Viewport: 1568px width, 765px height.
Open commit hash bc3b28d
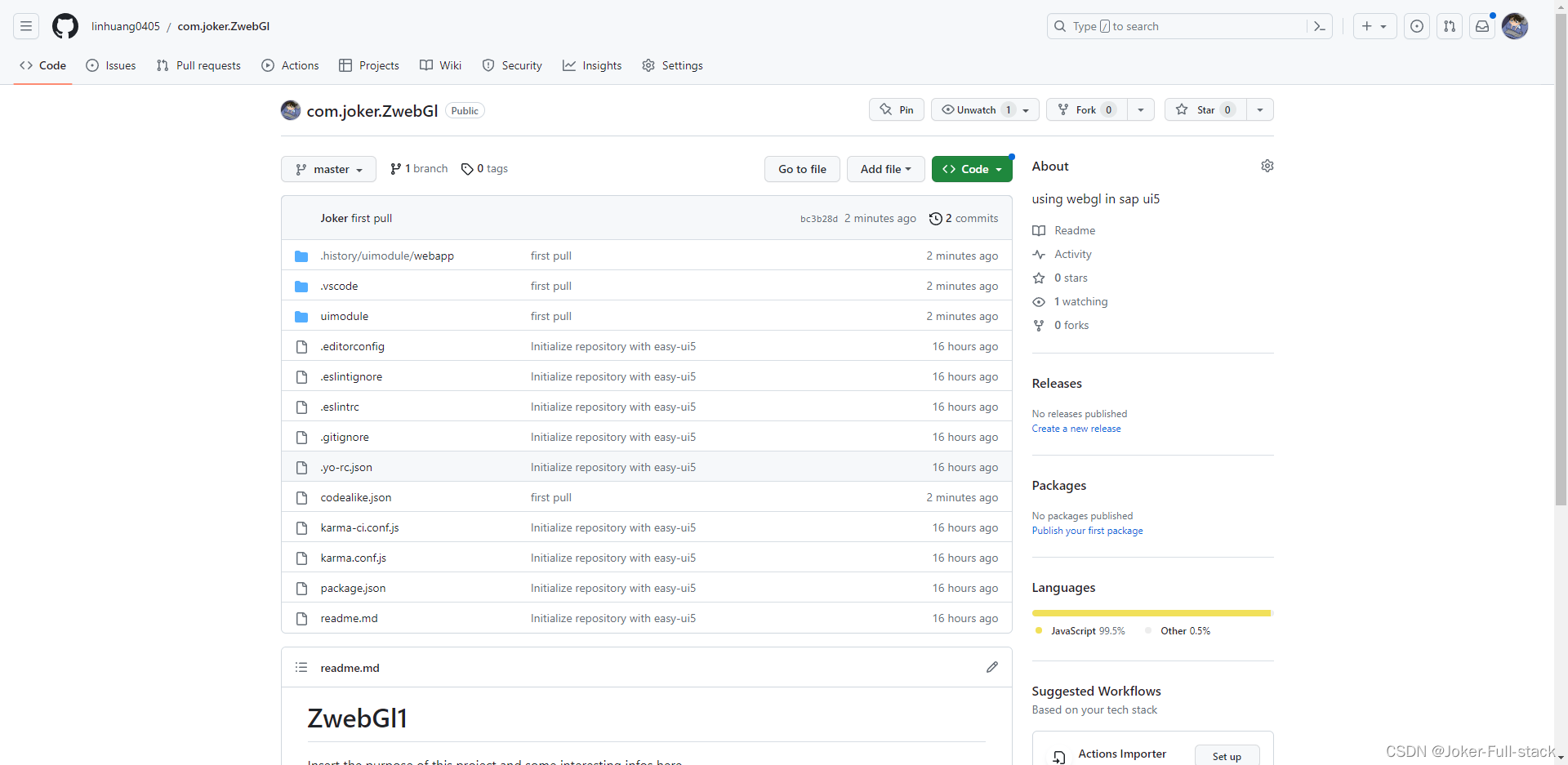point(818,219)
